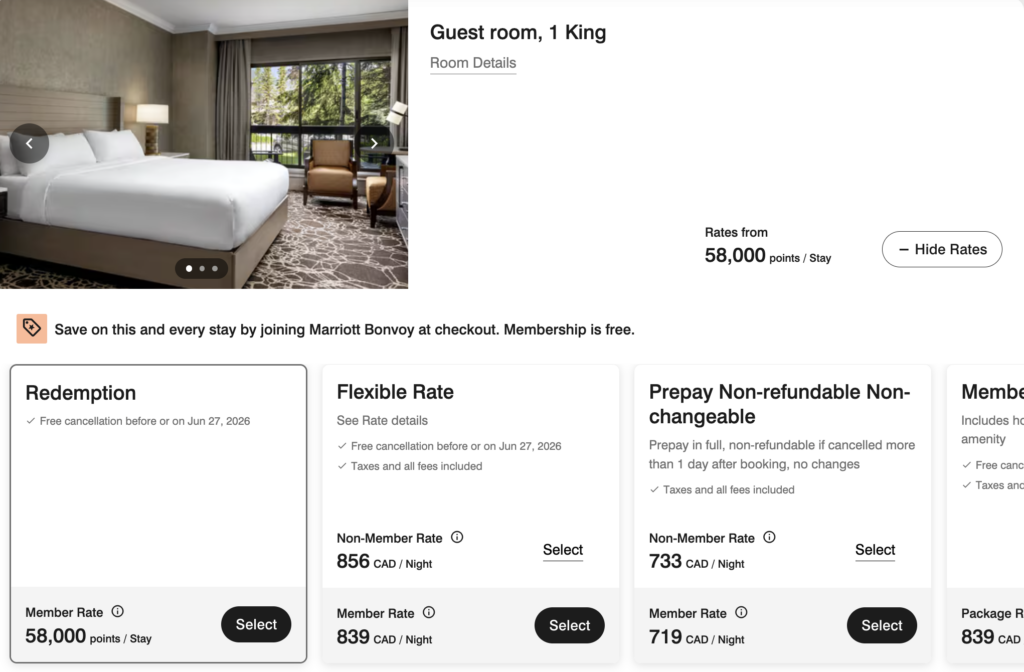The width and height of the screenshot is (1024, 672).
Task: Open info icon beside Prepay Member Rate
Action: tap(741, 612)
